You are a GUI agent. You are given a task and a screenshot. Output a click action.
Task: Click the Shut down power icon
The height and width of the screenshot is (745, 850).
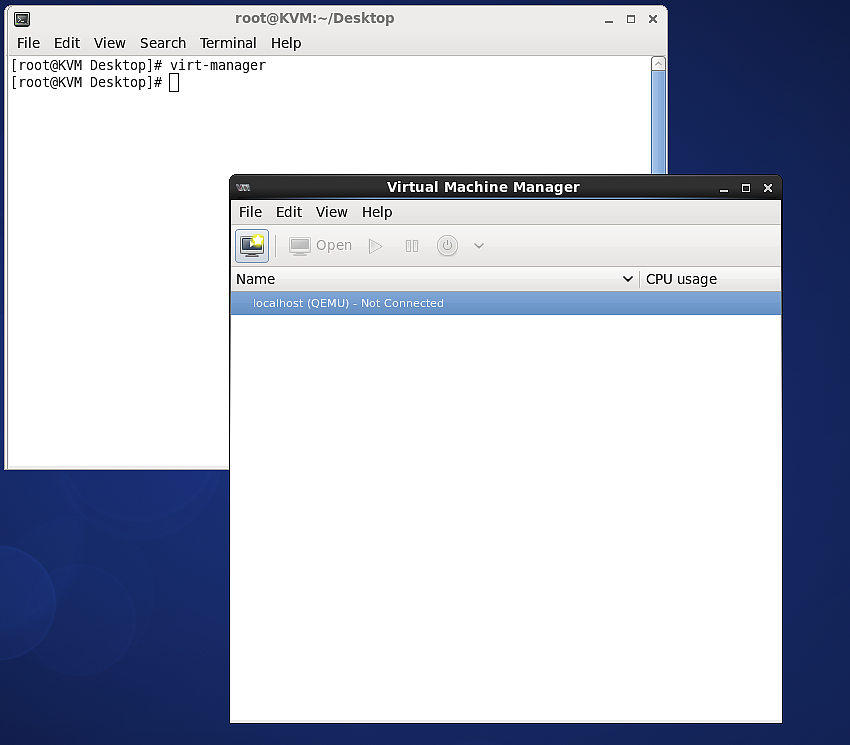coord(447,245)
